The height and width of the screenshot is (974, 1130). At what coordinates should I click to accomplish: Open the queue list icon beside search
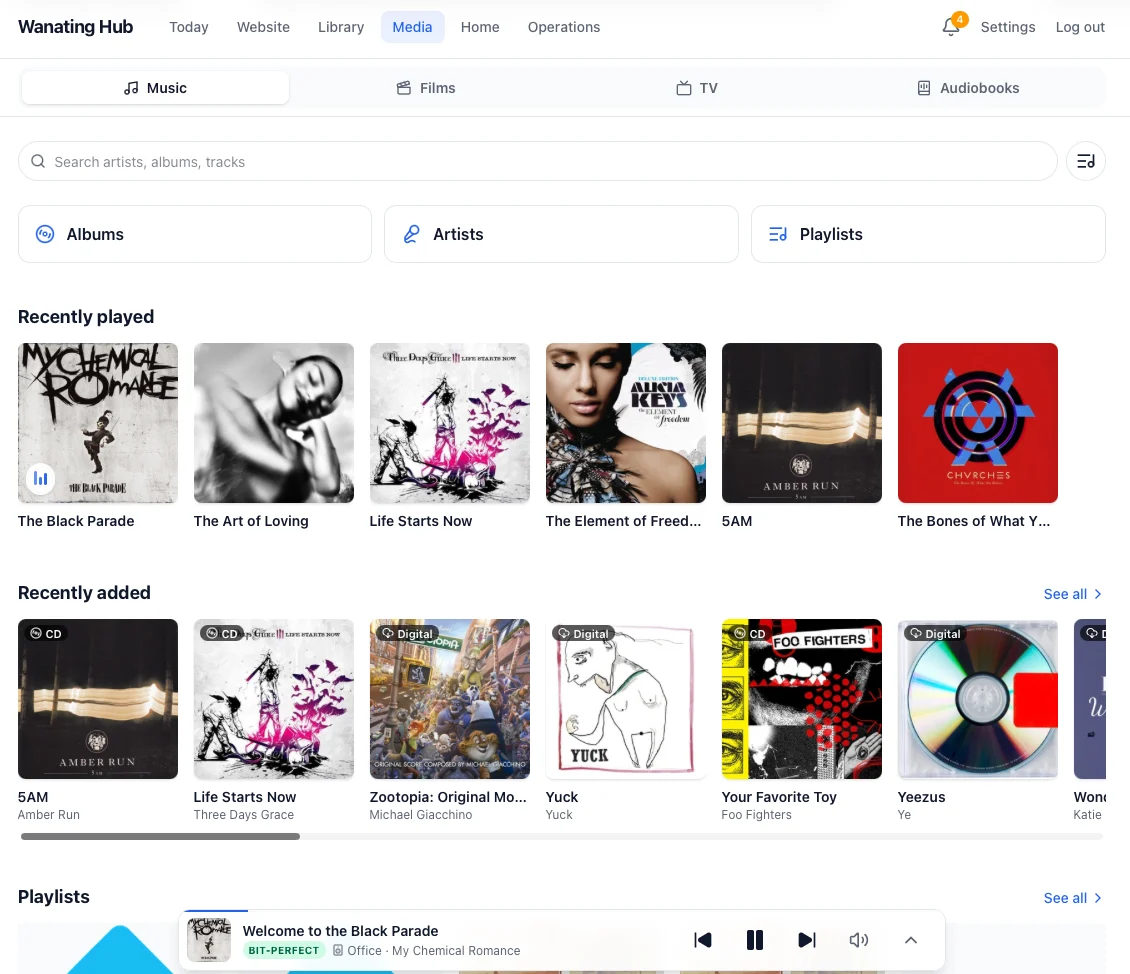[1085, 161]
